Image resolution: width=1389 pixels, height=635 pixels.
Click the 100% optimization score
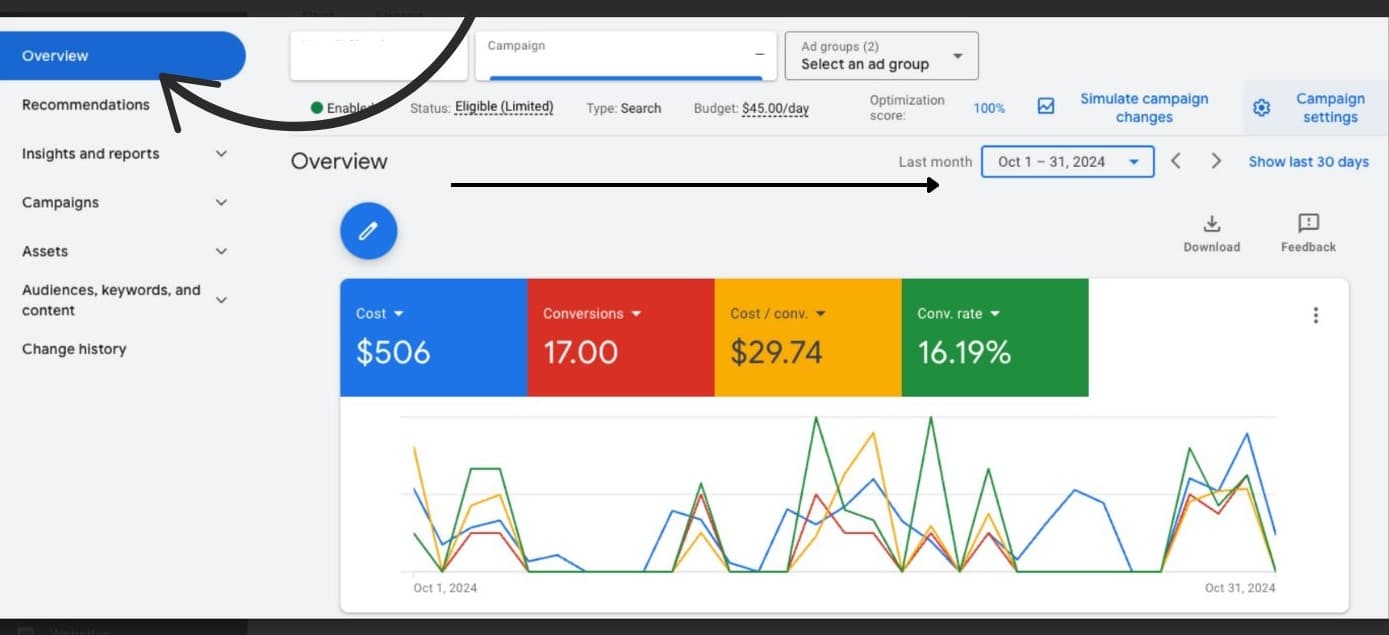tap(989, 108)
